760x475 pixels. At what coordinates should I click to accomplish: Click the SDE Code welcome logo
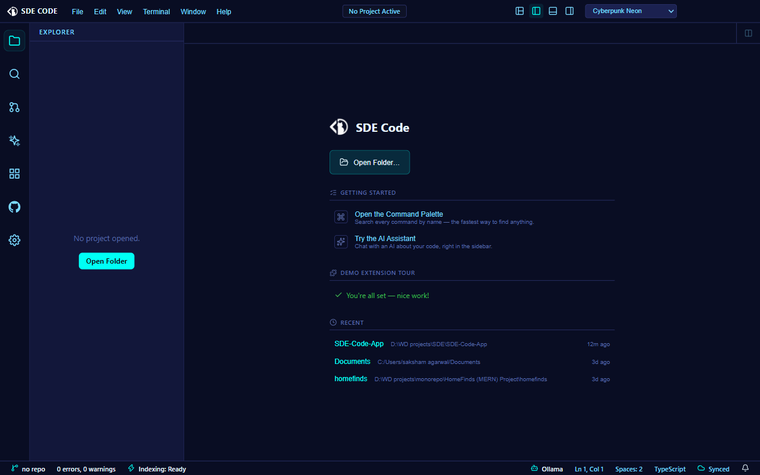click(x=339, y=127)
